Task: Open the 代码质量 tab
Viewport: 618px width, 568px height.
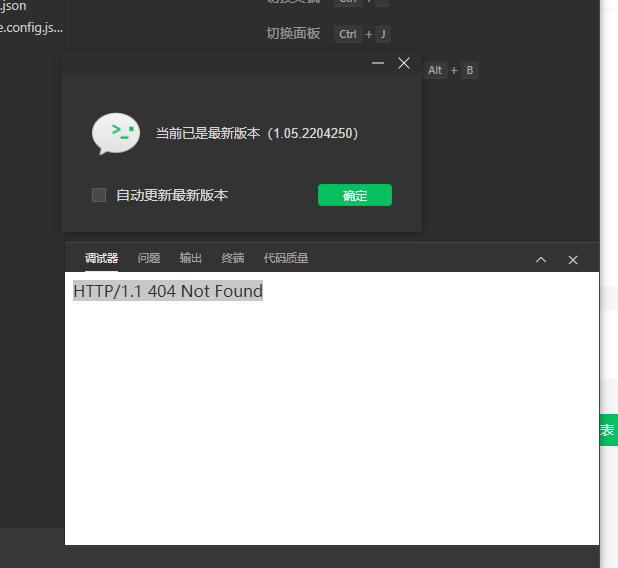Action: [286, 258]
